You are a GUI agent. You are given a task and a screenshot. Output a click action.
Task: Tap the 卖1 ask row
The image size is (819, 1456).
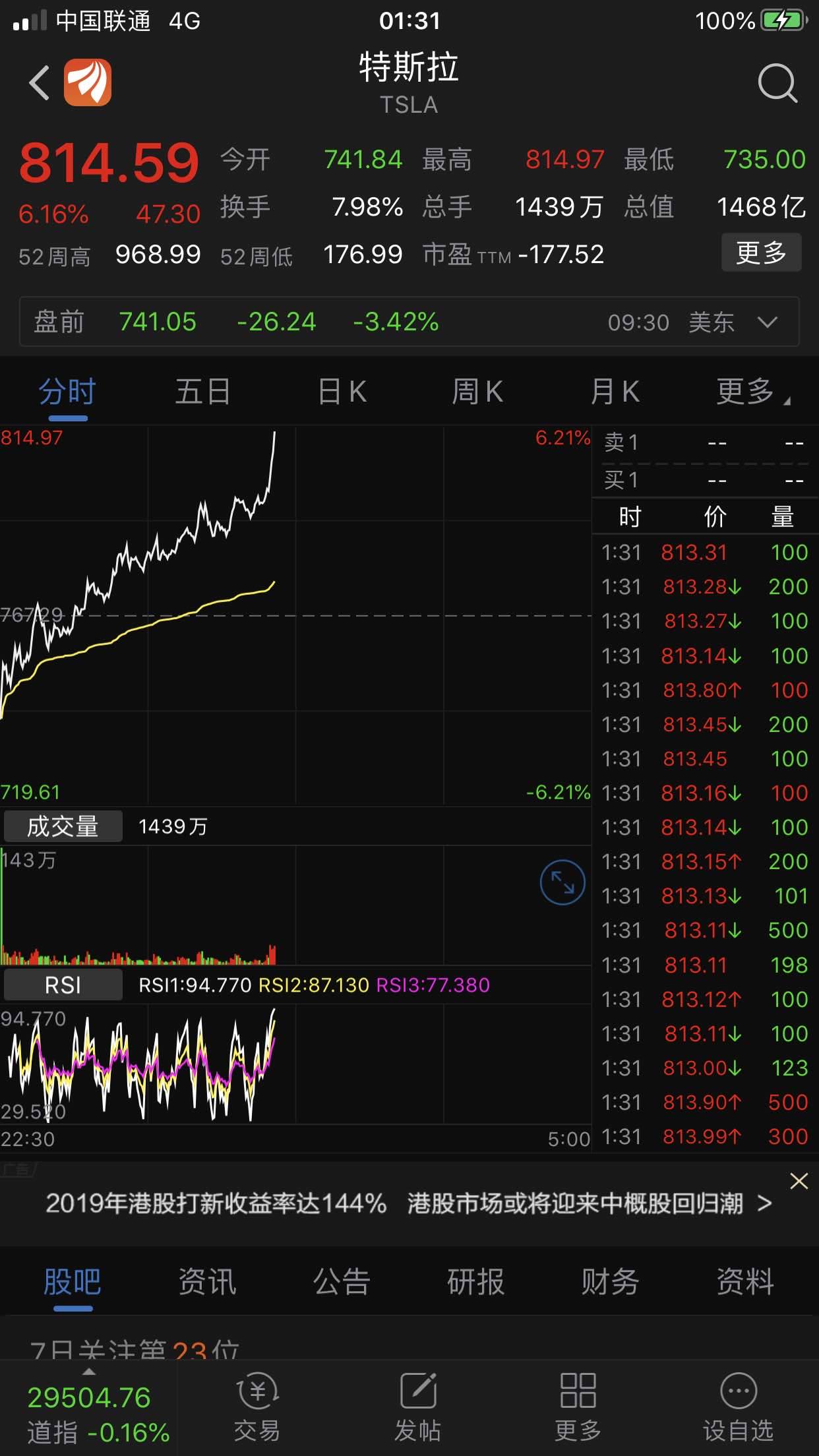click(x=704, y=443)
